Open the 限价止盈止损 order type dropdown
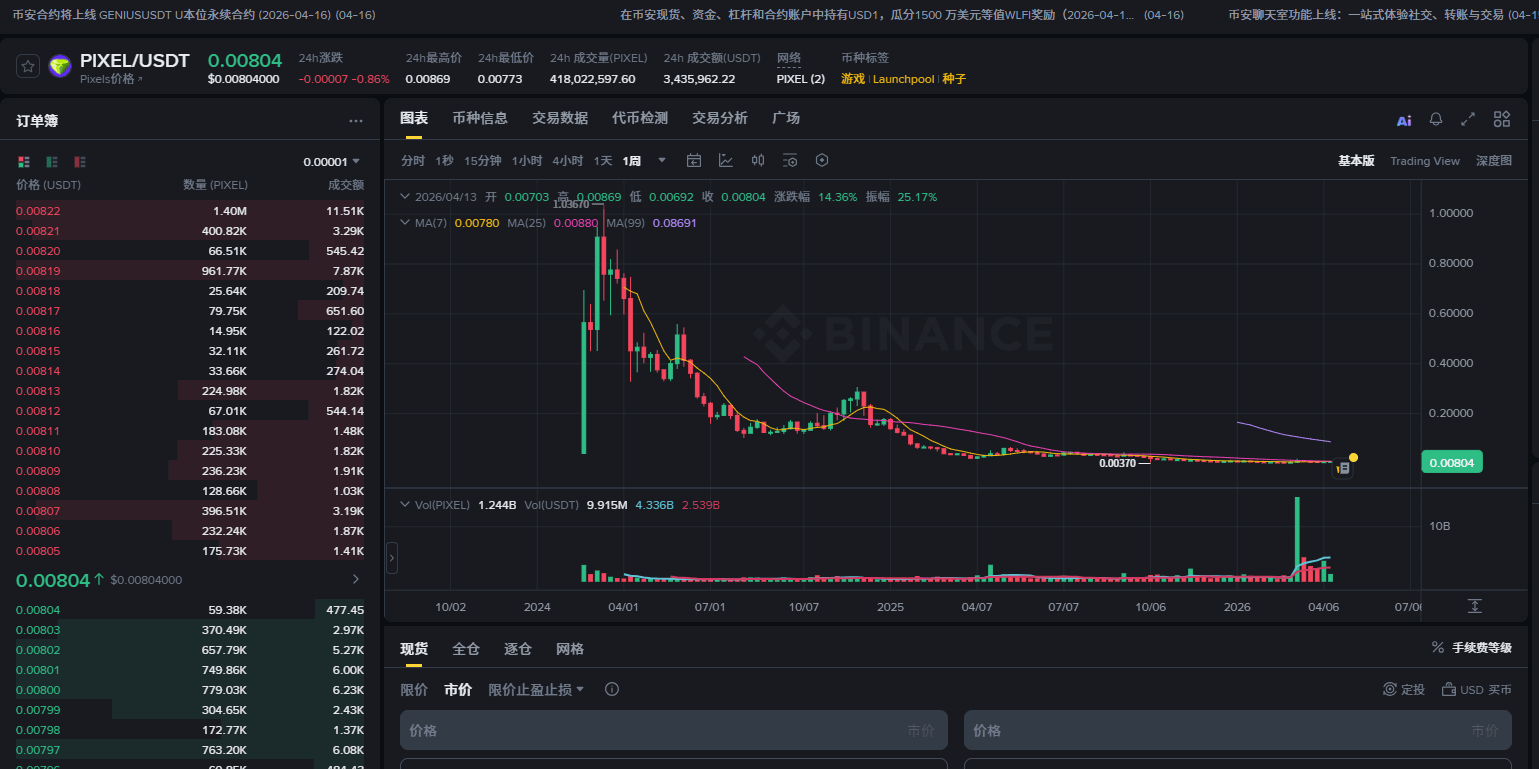This screenshot has width=1539, height=769. point(536,689)
